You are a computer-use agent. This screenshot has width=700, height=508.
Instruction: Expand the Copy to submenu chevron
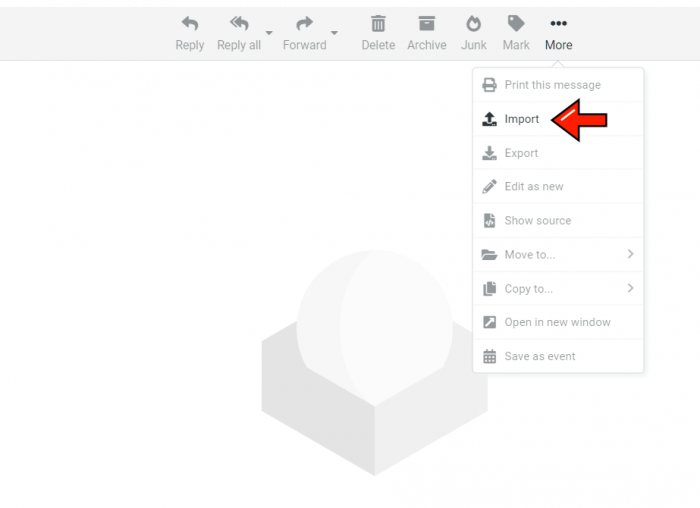pyautogui.click(x=630, y=288)
